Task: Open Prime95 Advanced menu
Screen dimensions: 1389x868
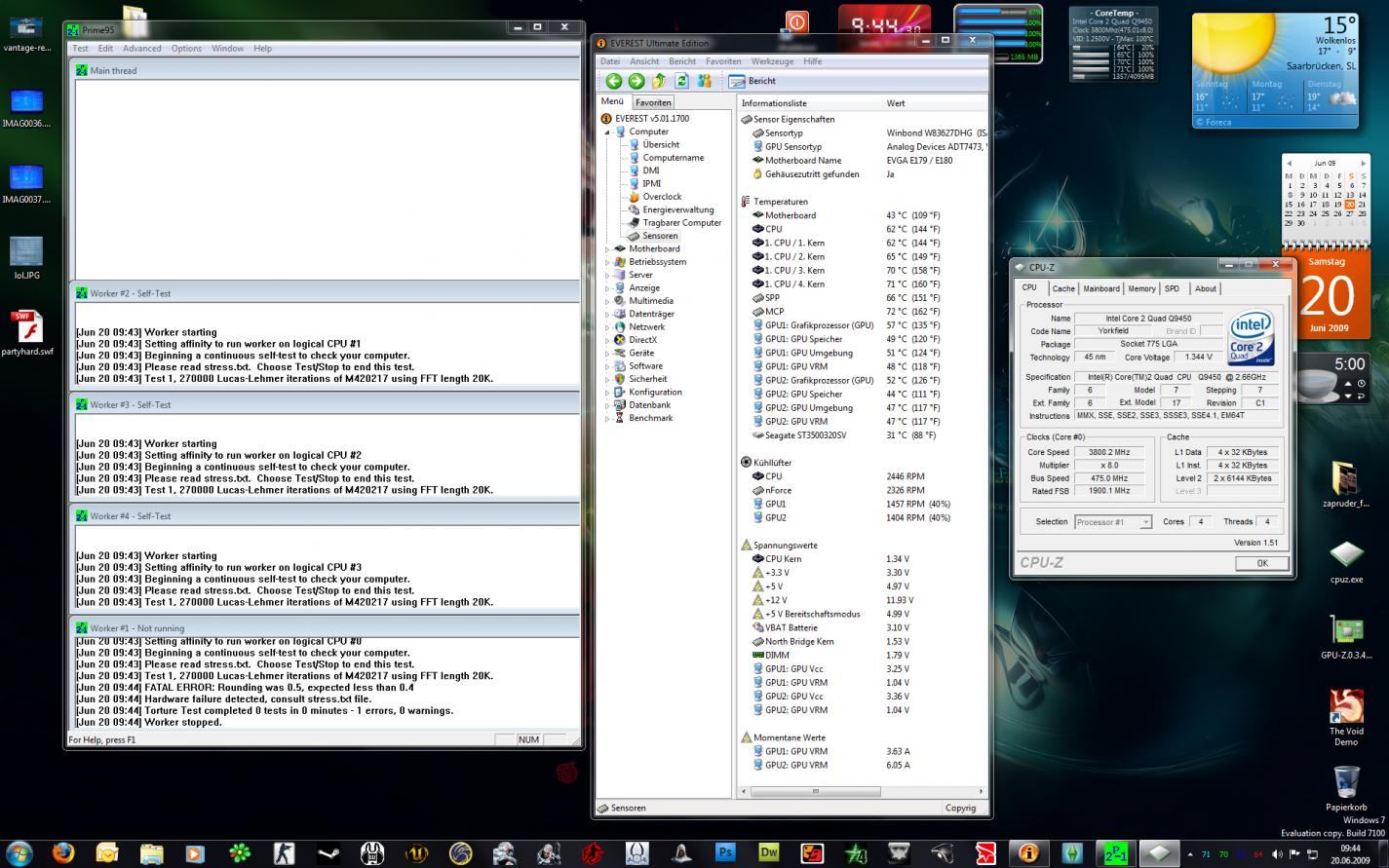Action: tap(141, 48)
